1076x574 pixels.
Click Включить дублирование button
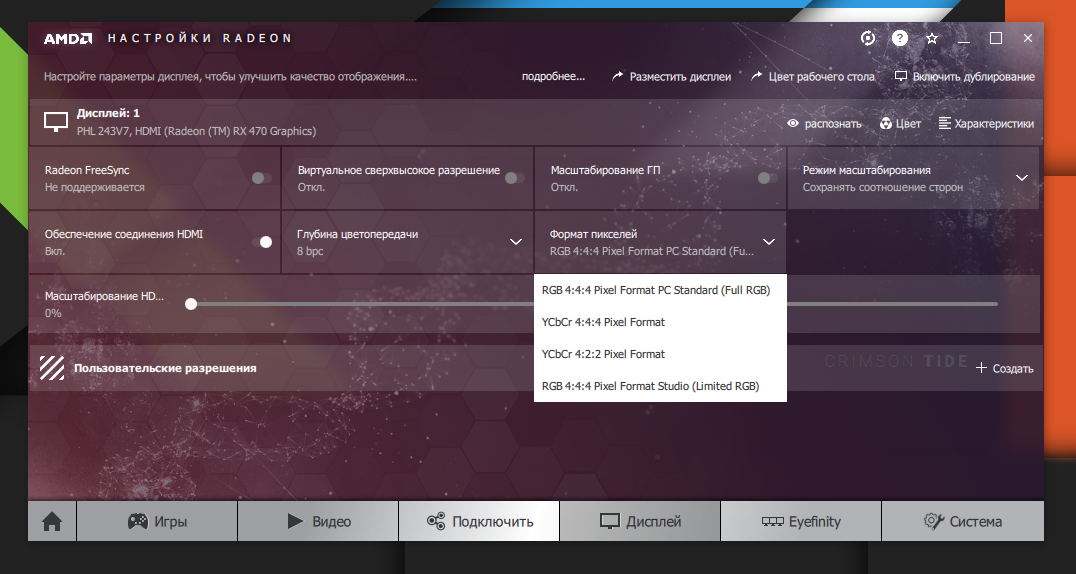click(965, 77)
